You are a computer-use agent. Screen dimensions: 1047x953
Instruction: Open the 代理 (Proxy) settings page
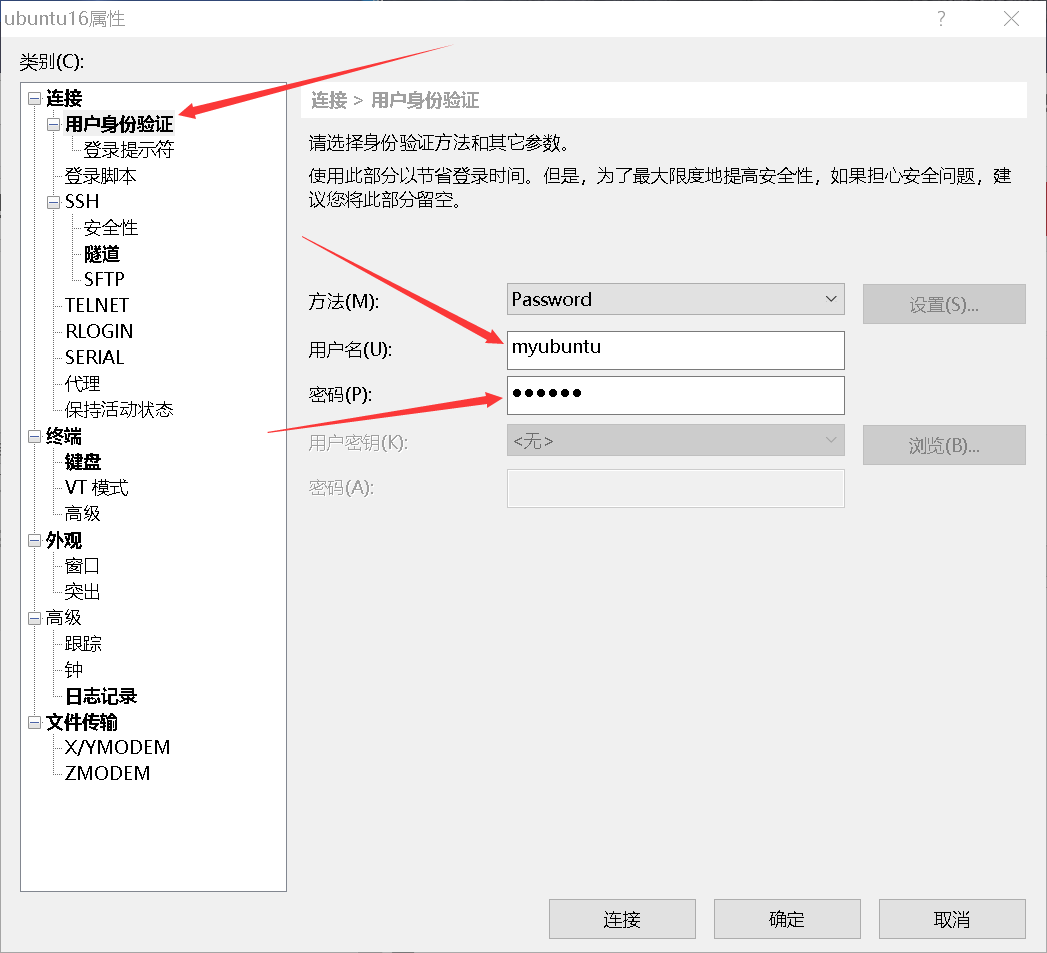(x=82, y=383)
